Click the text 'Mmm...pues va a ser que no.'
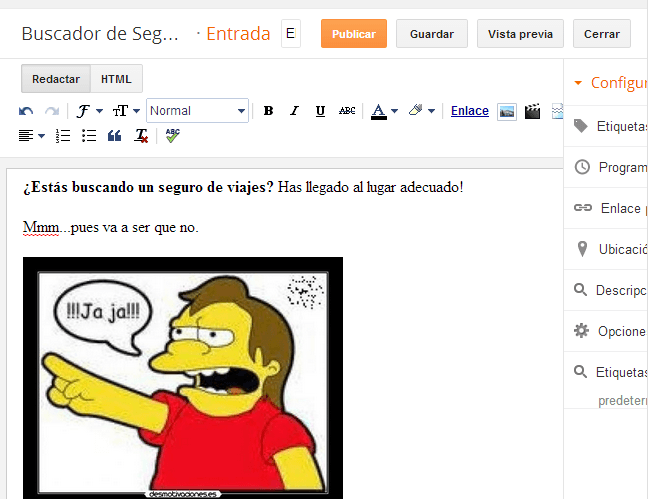648x499 pixels. [111, 227]
